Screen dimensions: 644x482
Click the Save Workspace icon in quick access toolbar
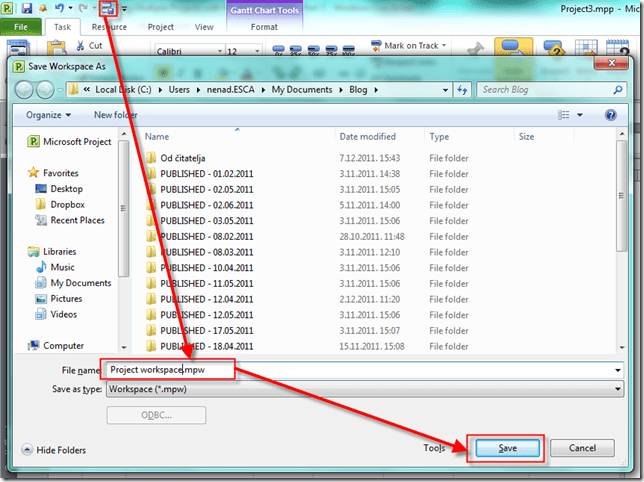click(x=109, y=9)
